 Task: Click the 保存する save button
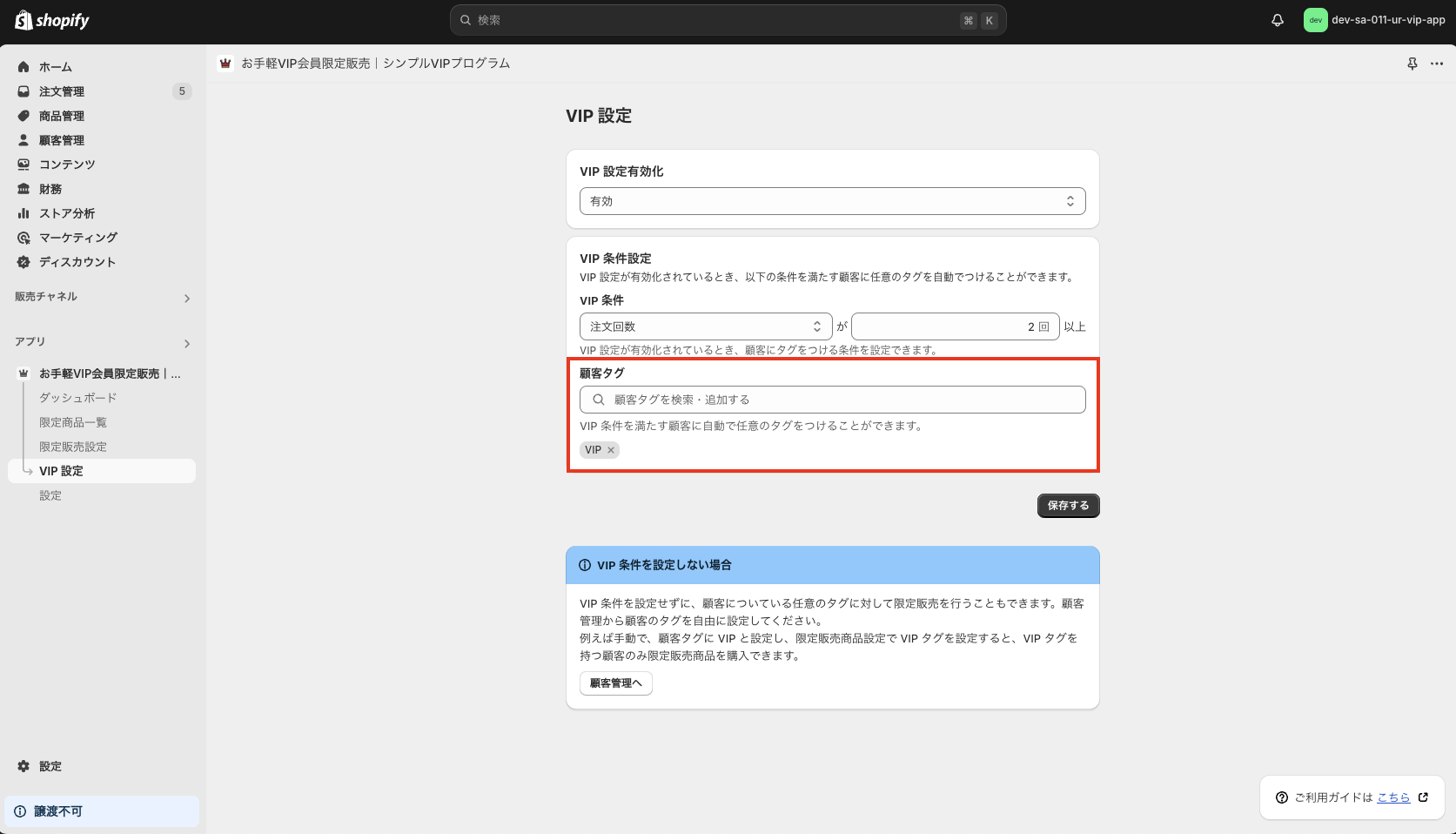(1067, 505)
